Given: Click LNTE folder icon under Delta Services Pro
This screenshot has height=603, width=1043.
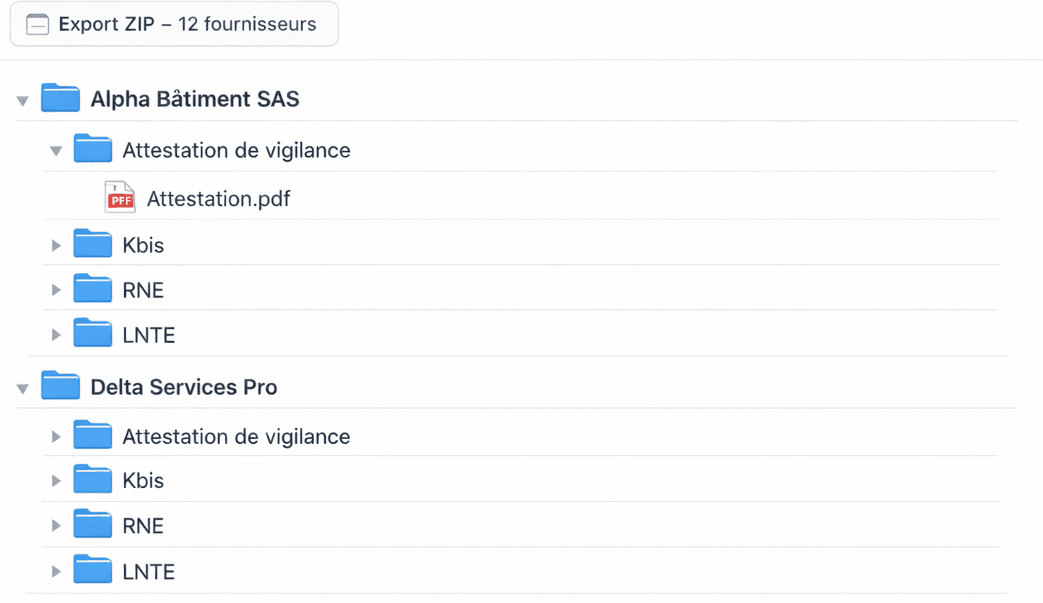Looking at the screenshot, I should [92, 570].
